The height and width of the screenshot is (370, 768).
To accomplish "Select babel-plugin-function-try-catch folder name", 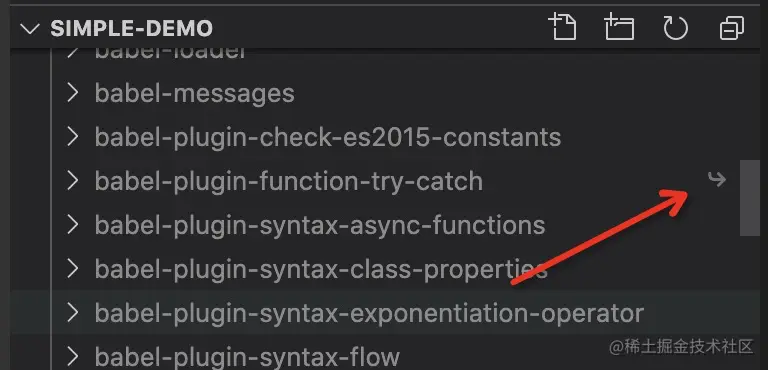I will [x=289, y=181].
